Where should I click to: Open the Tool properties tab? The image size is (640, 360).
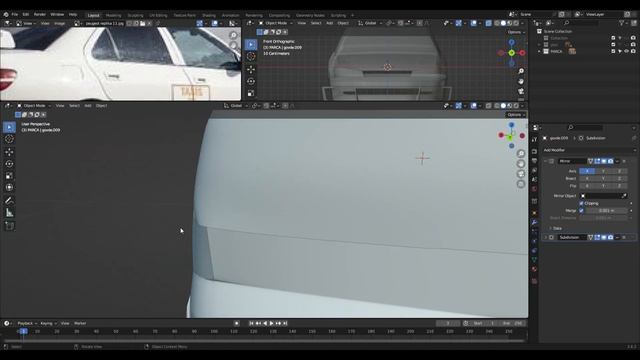[x=534, y=140]
